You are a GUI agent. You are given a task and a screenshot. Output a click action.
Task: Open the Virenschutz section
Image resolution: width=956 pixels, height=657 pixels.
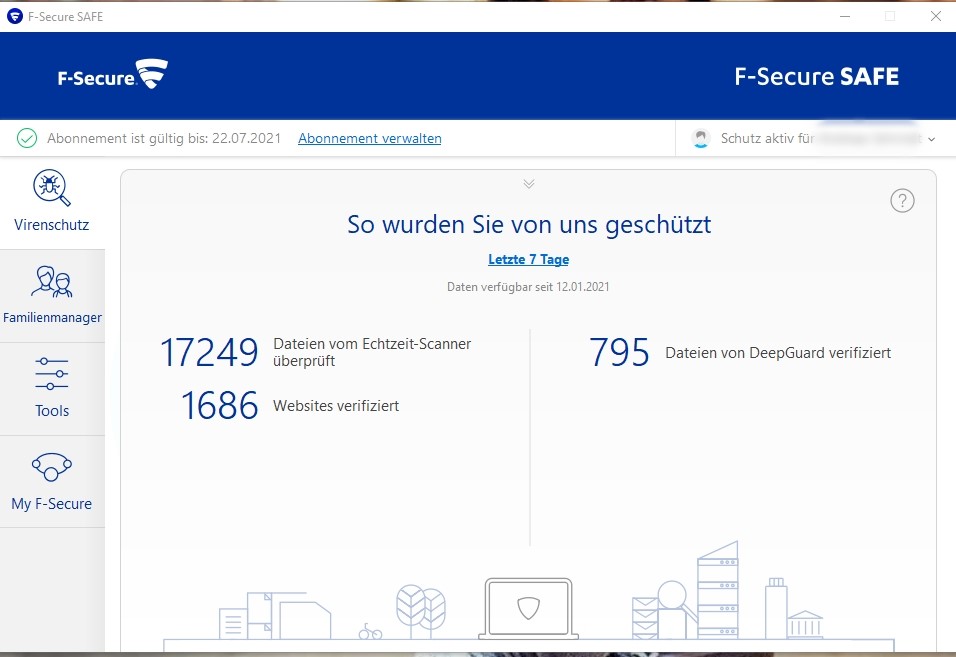pos(52,203)
